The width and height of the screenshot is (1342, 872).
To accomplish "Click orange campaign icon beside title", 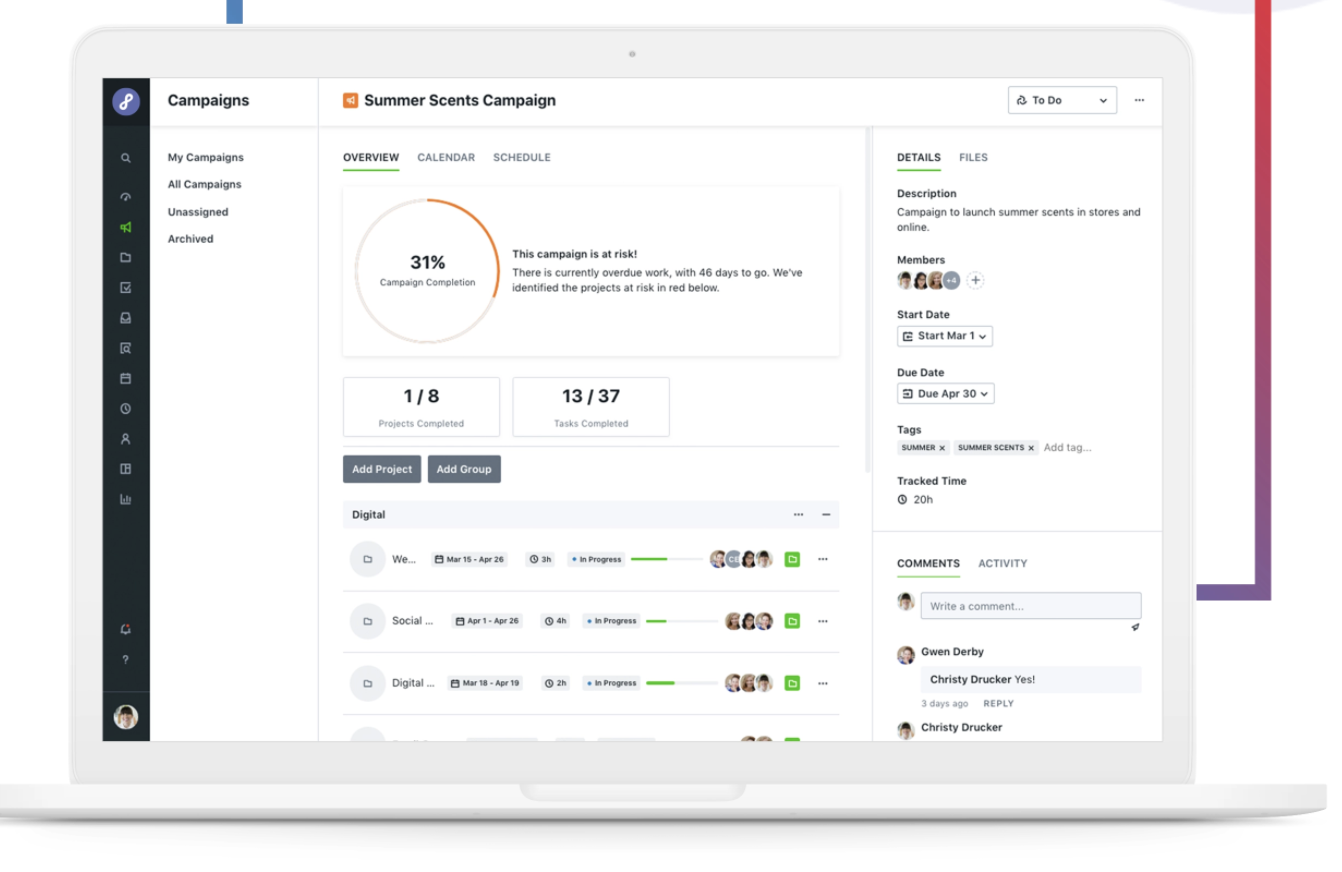I will click(350, 100).
